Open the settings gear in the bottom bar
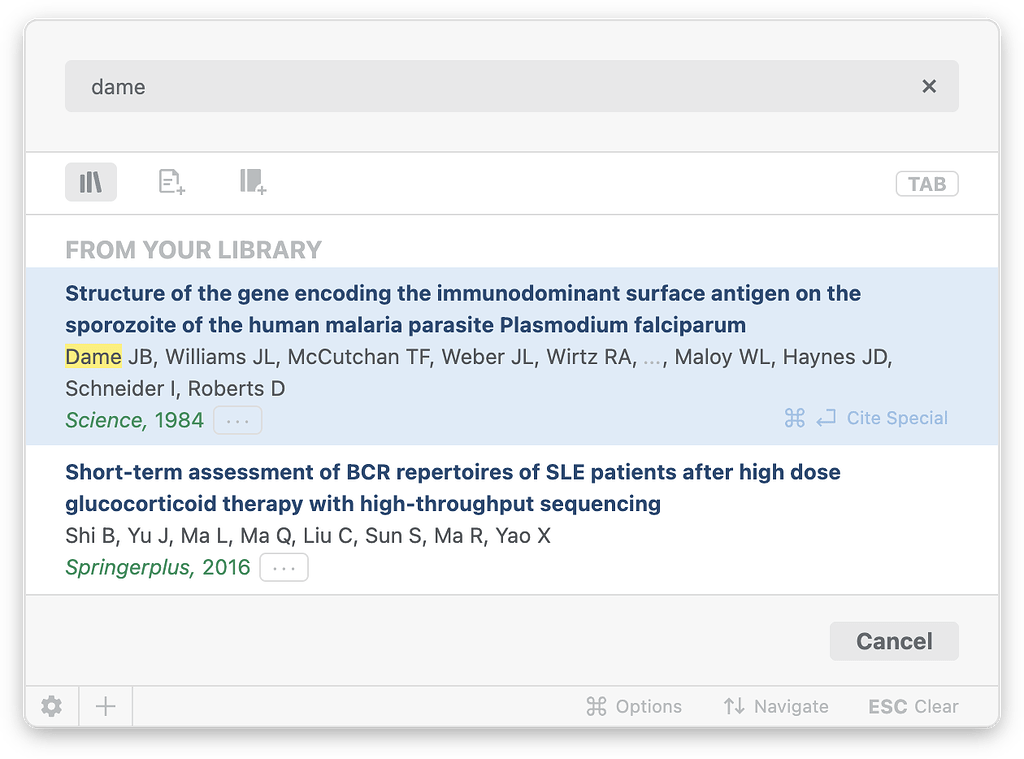Image resolution: width=1024 pixels, height=759 pixels. point(50,706)
